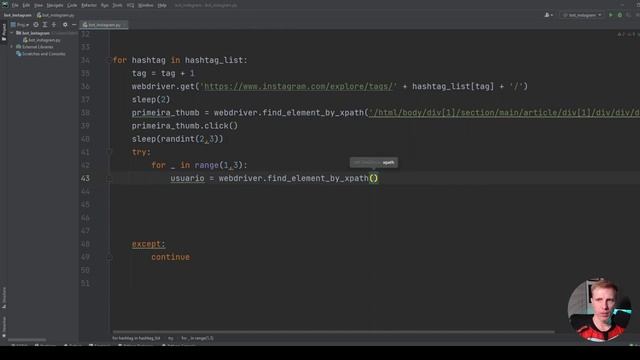
Task: Click the locate/select opened file icon
Action: [36, 25]
